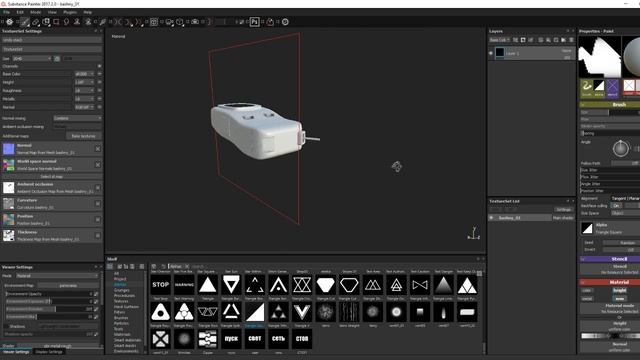Remove the Normal additional map
640x360 pixels.
[98, 149]
